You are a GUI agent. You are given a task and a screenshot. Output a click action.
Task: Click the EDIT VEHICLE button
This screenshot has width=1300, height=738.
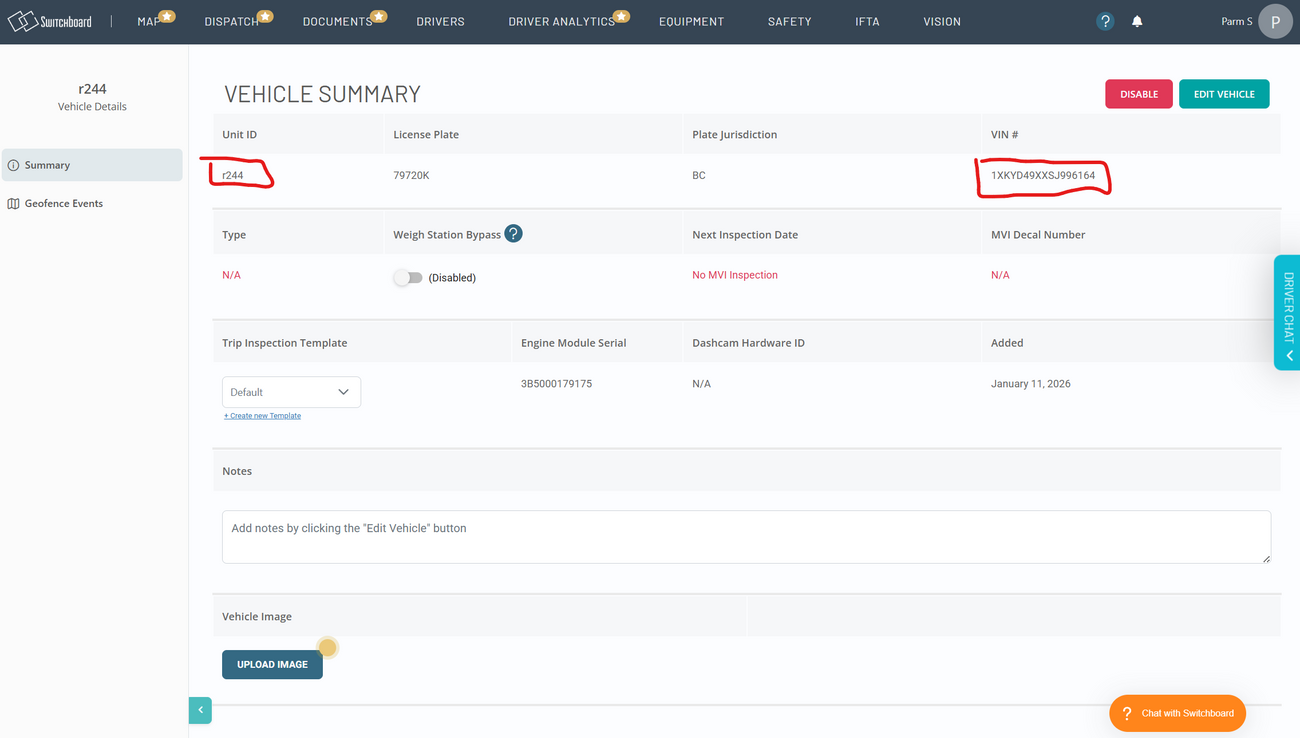[1224, 93]
